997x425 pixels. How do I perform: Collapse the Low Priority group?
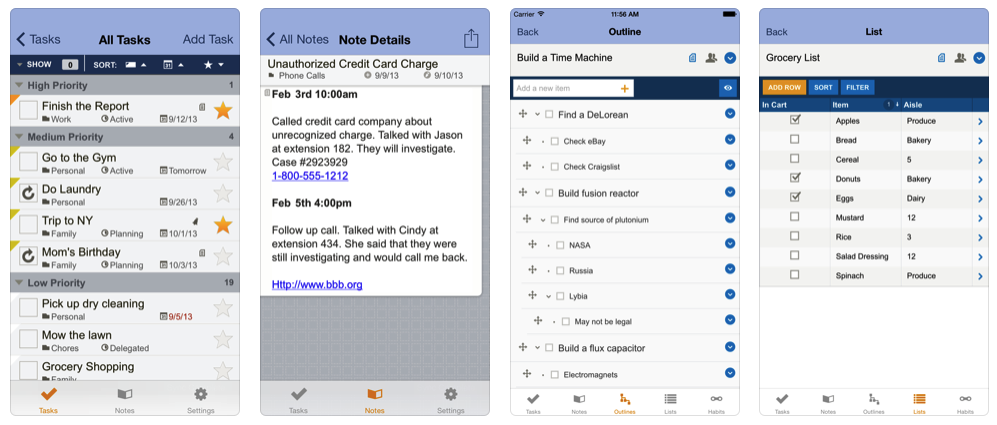(x=19, y=282)
